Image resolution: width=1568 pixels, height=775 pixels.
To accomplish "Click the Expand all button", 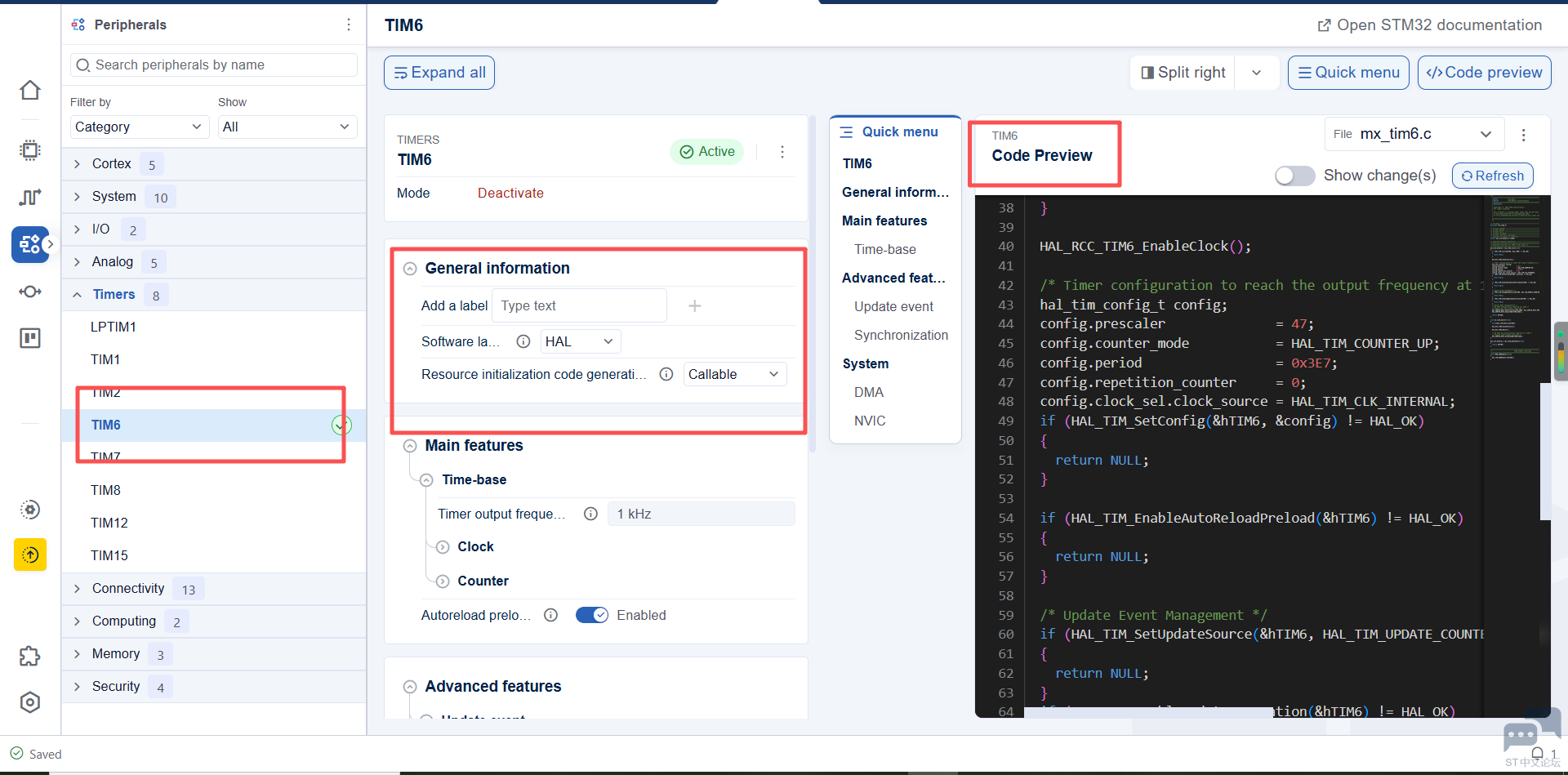I will (x=439, y=73).
